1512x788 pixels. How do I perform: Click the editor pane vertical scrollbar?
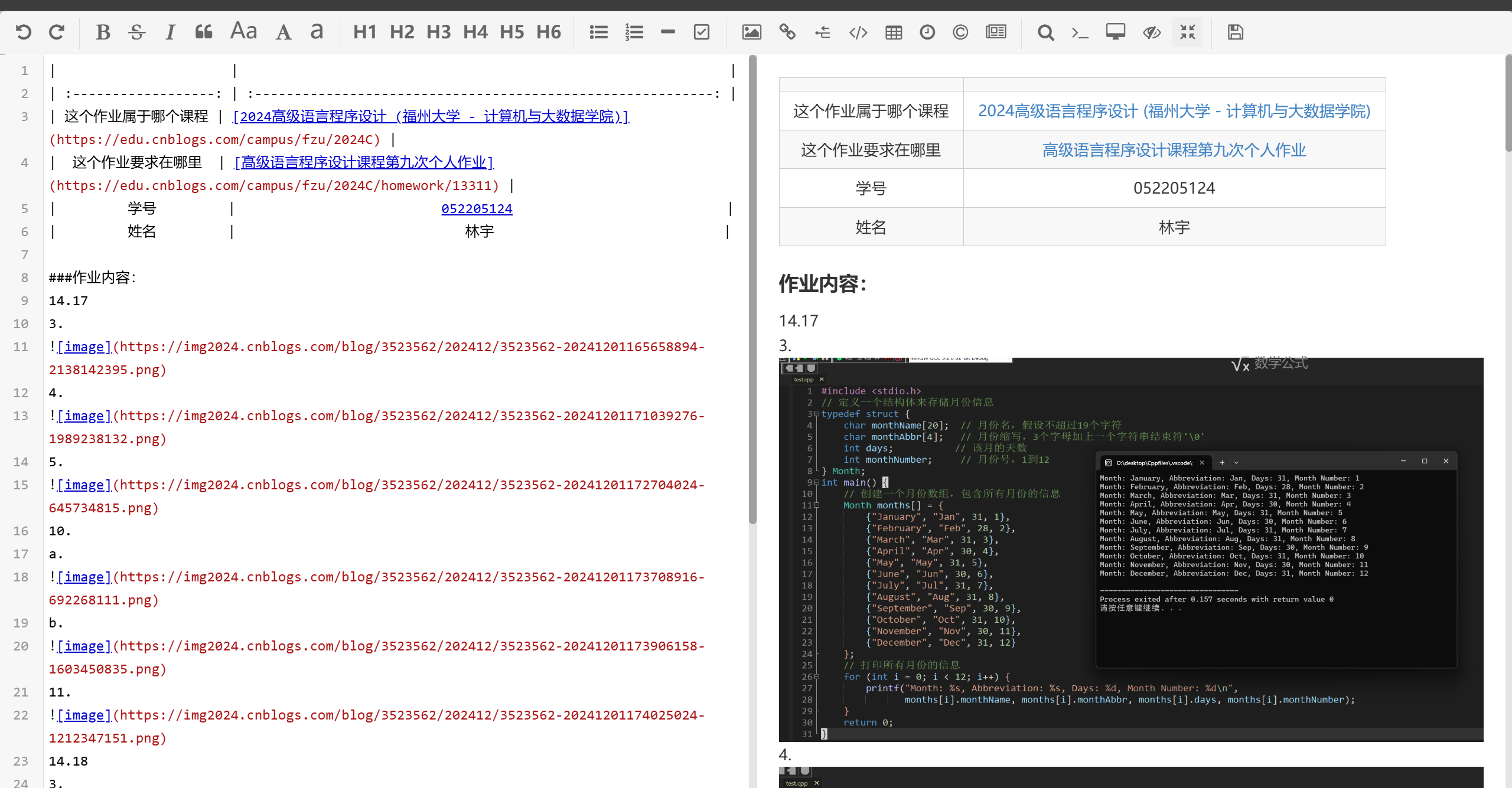coord(752,289)
